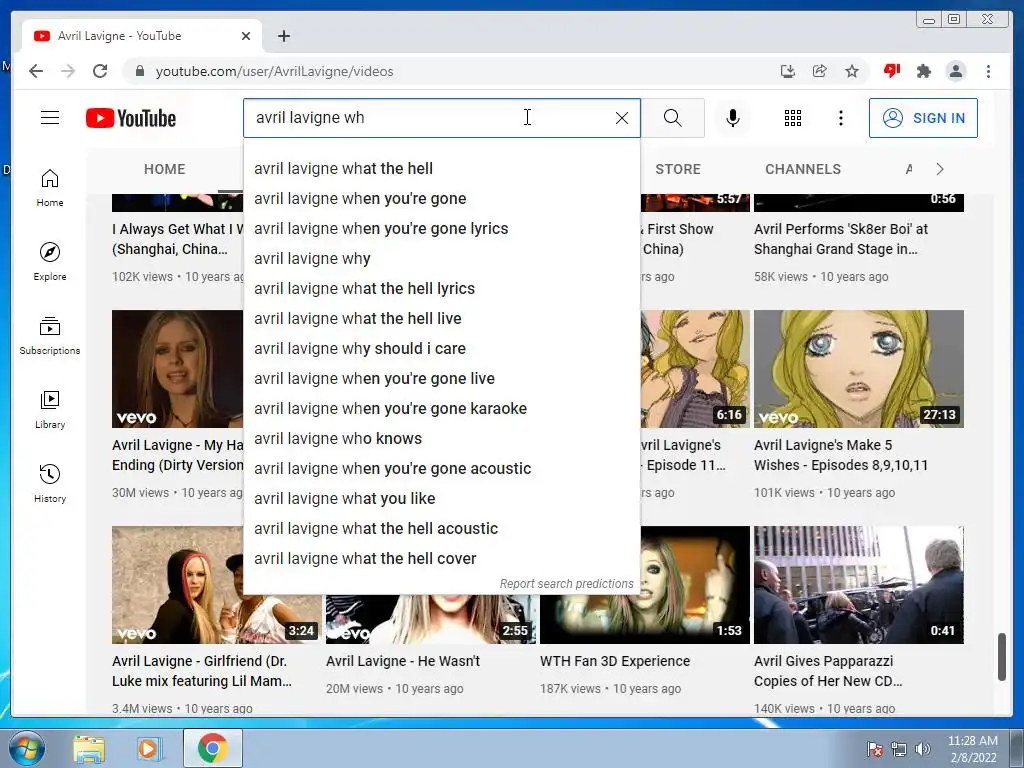Screen dimensions: 1024x768
Task: Start voice search with the microphone icon
Action: [x=733, y=118]
